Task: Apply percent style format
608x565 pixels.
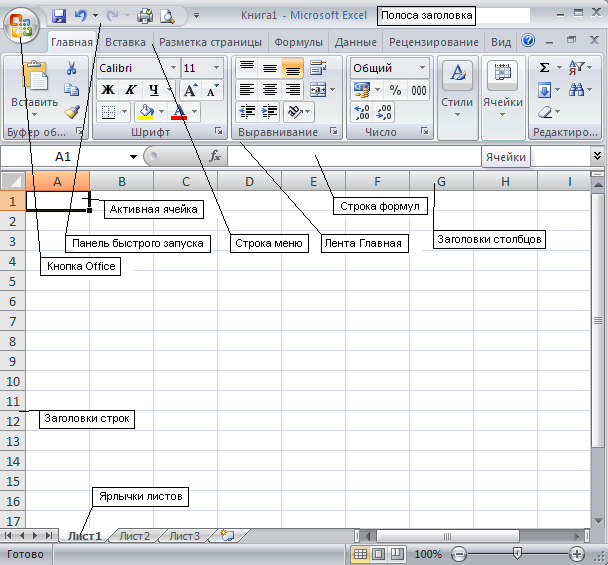Action: point(395,90)
